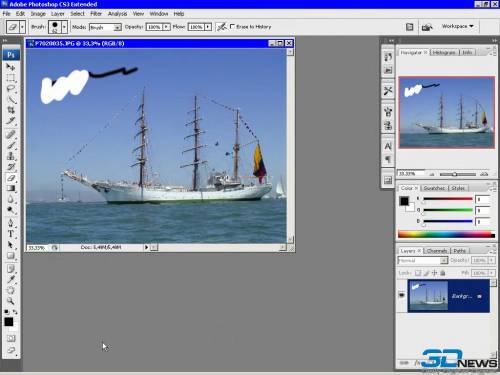Viewport: 500px width, 375px height.
Task: Open the document status info arrow
Action: click(x=146, y=247)
